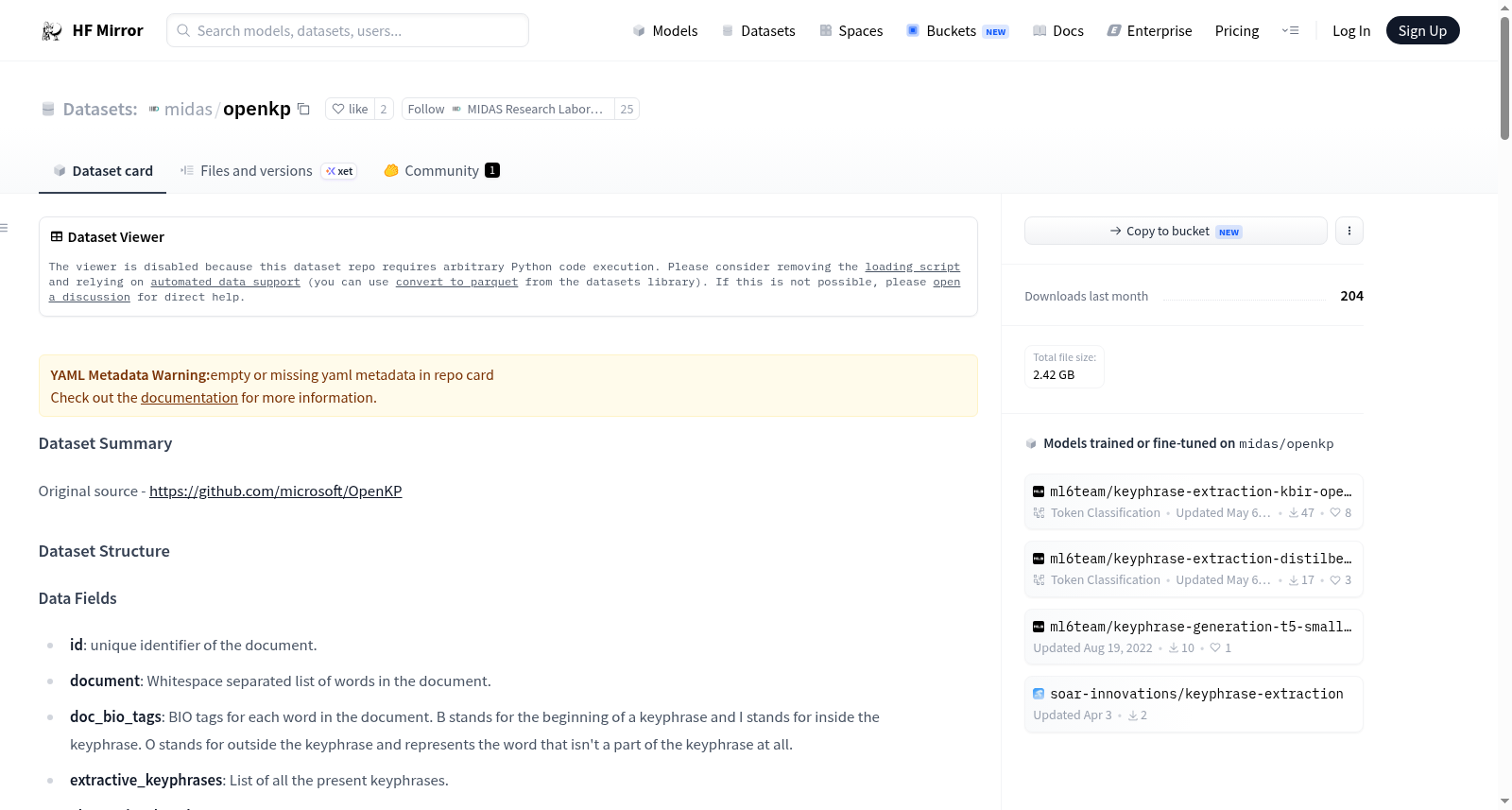Screen dimensions: 1512x810
Task: Open the github.com/microsoft/OpenKP link
Action: 275,491
